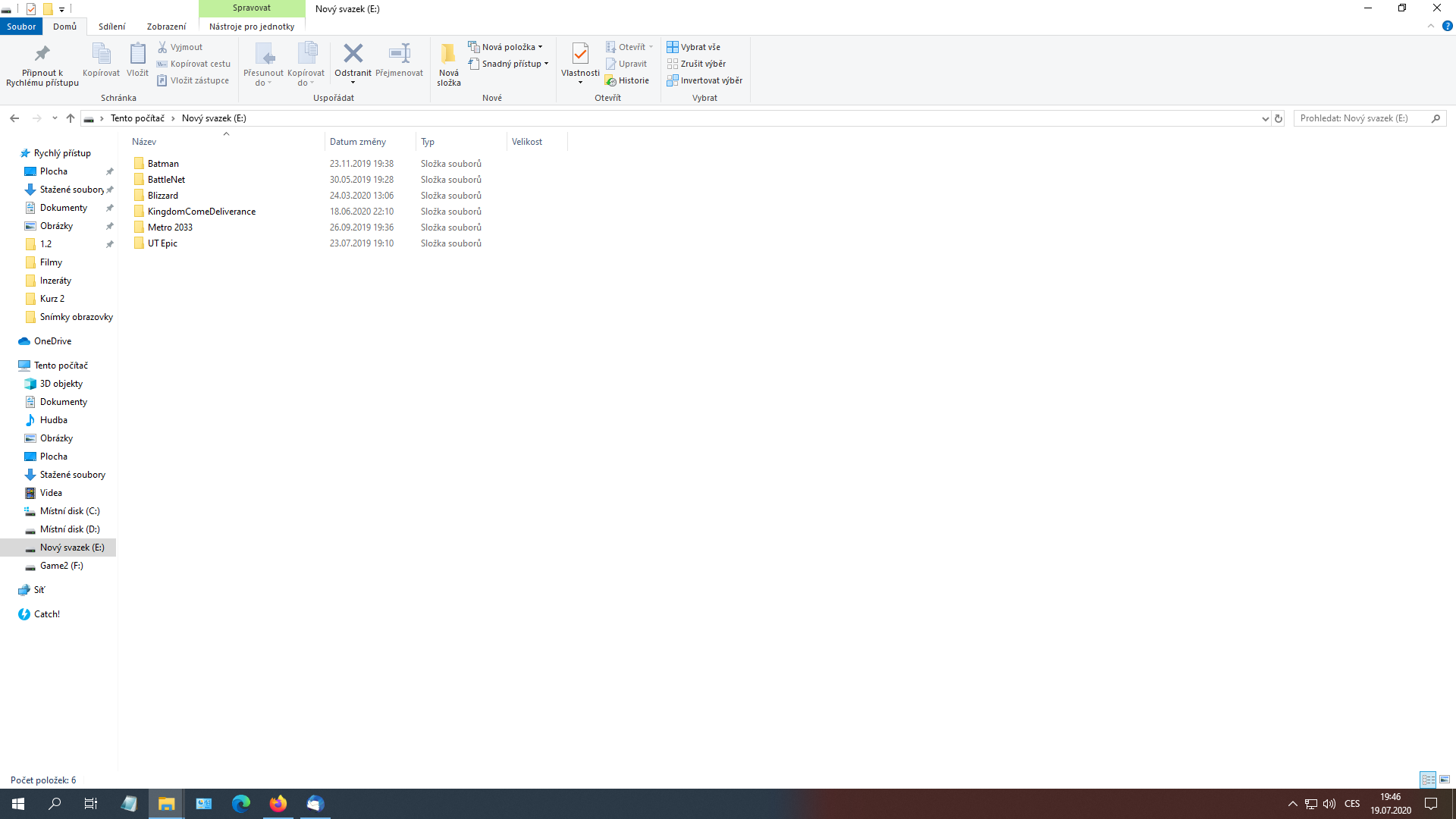Click Invertovat výběr option
Image resolution: width=1456 pixels, height=819 pixels.
coord(704,80)
